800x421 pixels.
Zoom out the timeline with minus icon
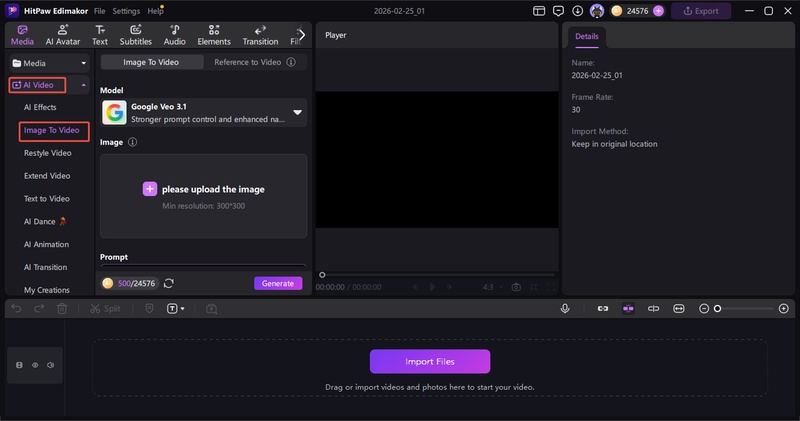704,309
